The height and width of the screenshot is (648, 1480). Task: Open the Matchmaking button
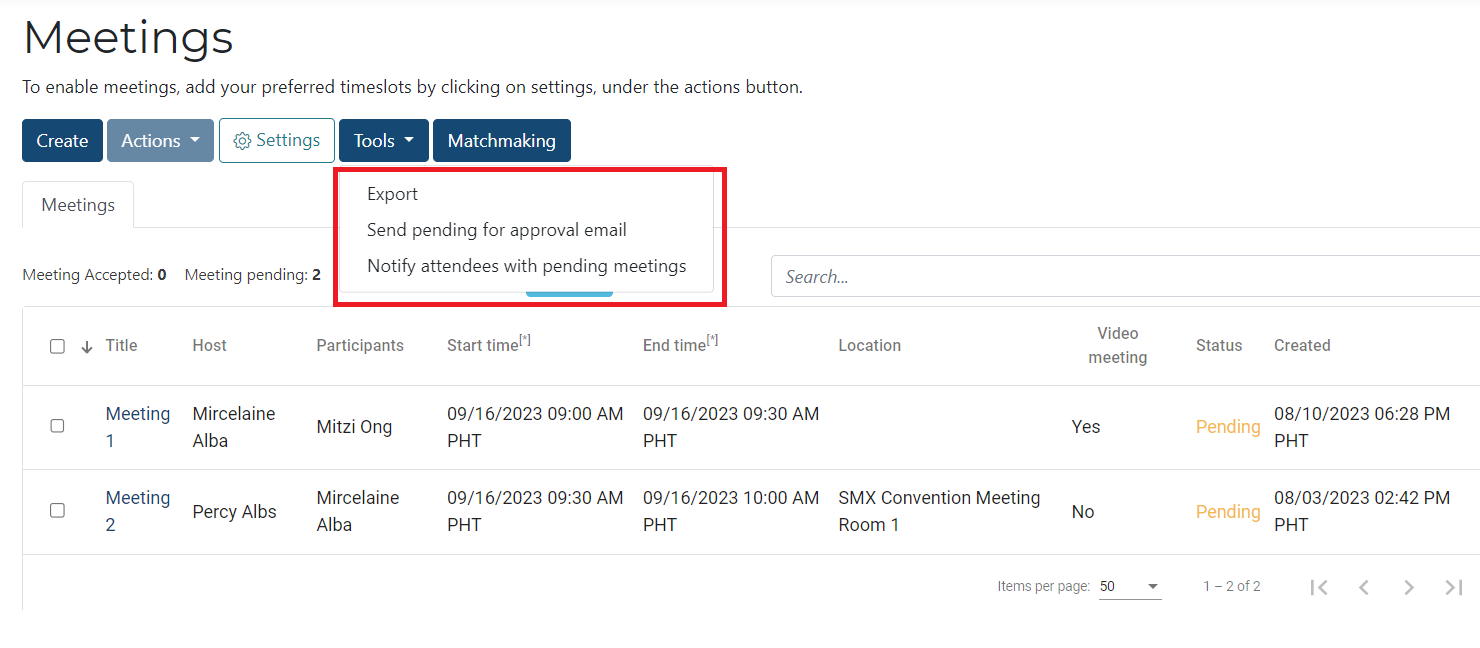tap(501, 141)
